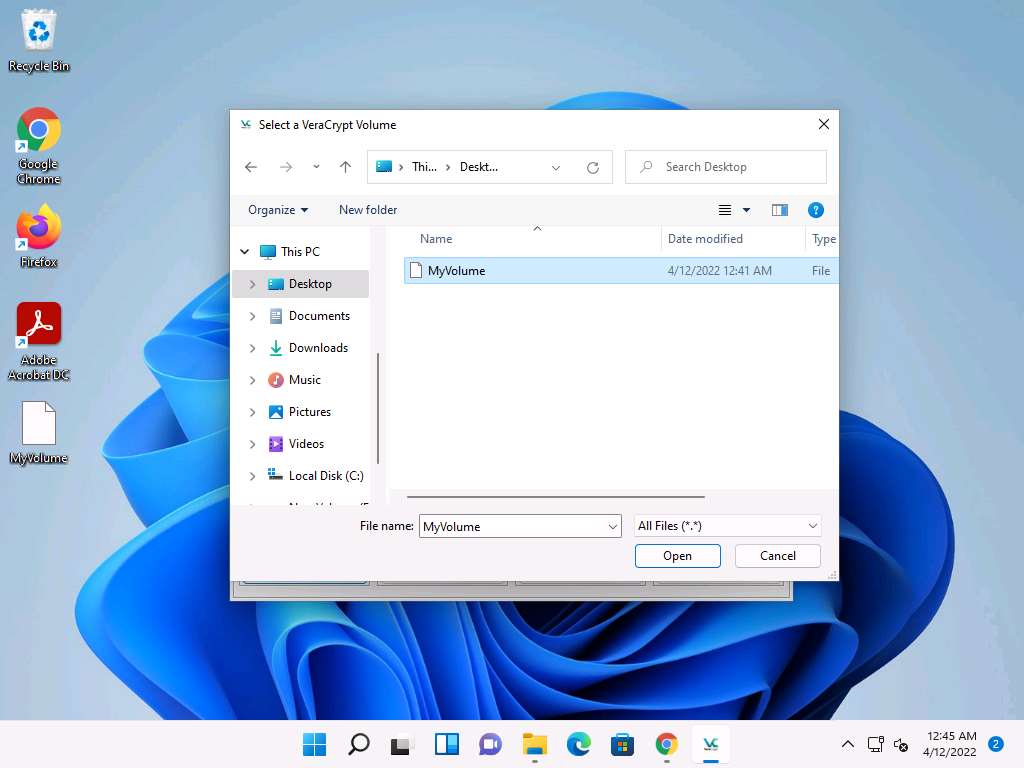Open the Recycle Bin desktop icon
The width and height of the screenshot is (1024, 768).
(39, 42)
